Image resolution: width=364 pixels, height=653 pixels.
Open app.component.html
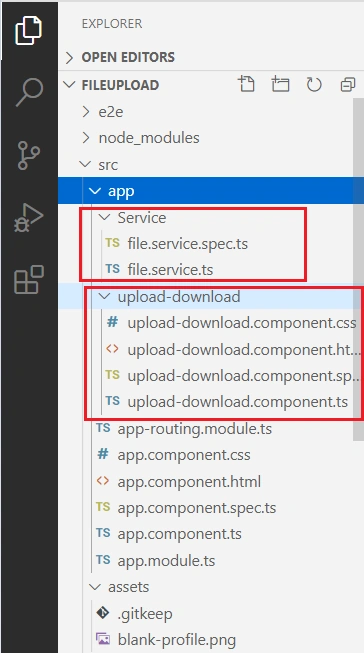coord(189,481)
